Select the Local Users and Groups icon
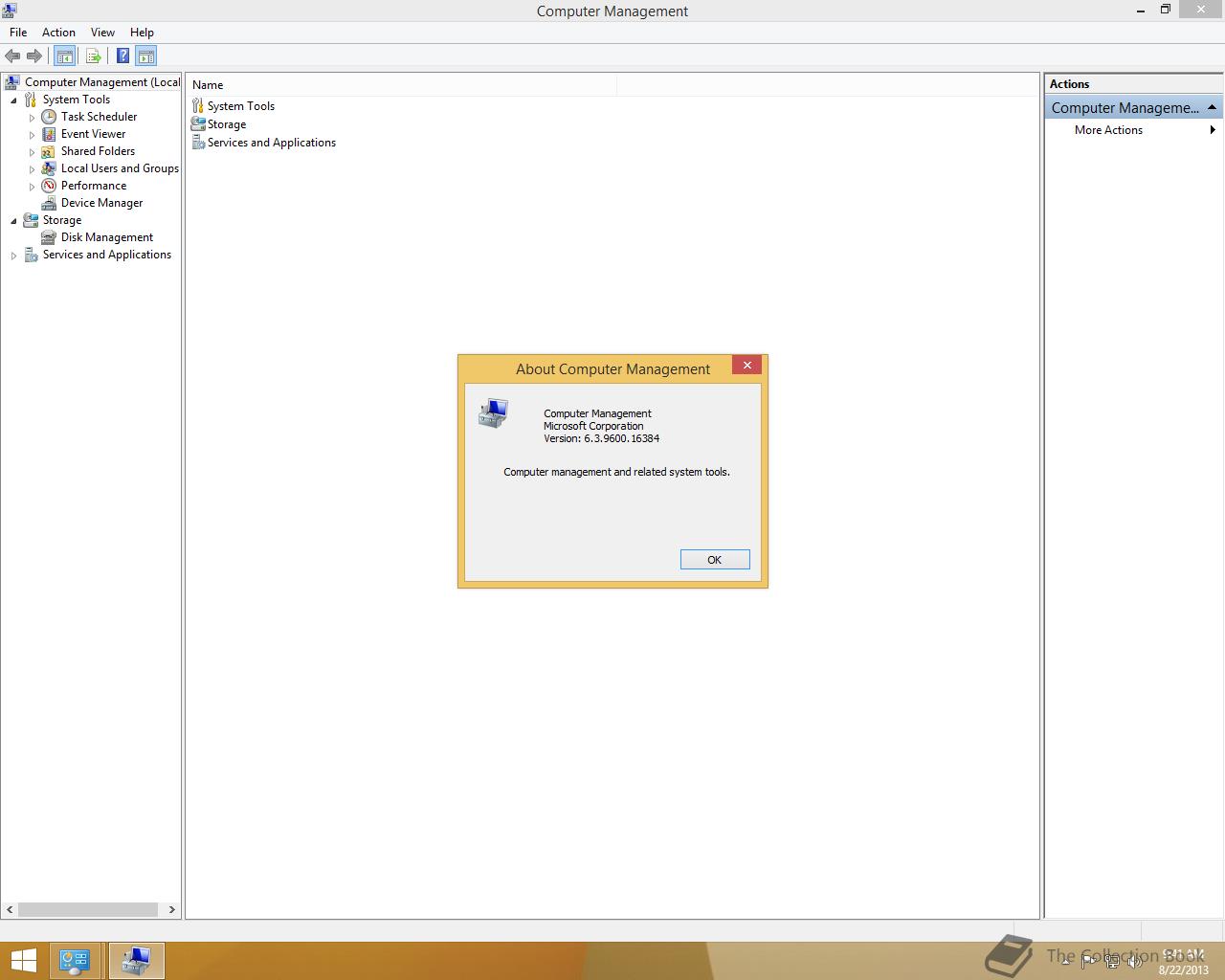This screenshot has width=1225, height=980. pyautogui.click(x=49, y=168)
